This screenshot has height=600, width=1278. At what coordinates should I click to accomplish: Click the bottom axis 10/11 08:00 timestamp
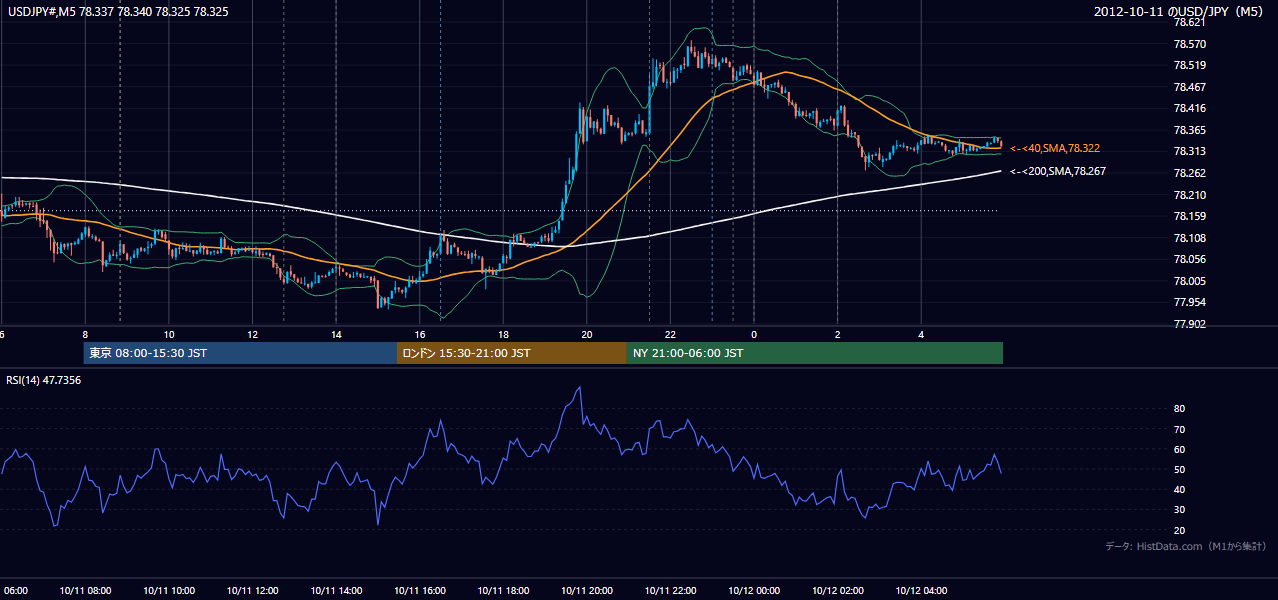(85, 590)
